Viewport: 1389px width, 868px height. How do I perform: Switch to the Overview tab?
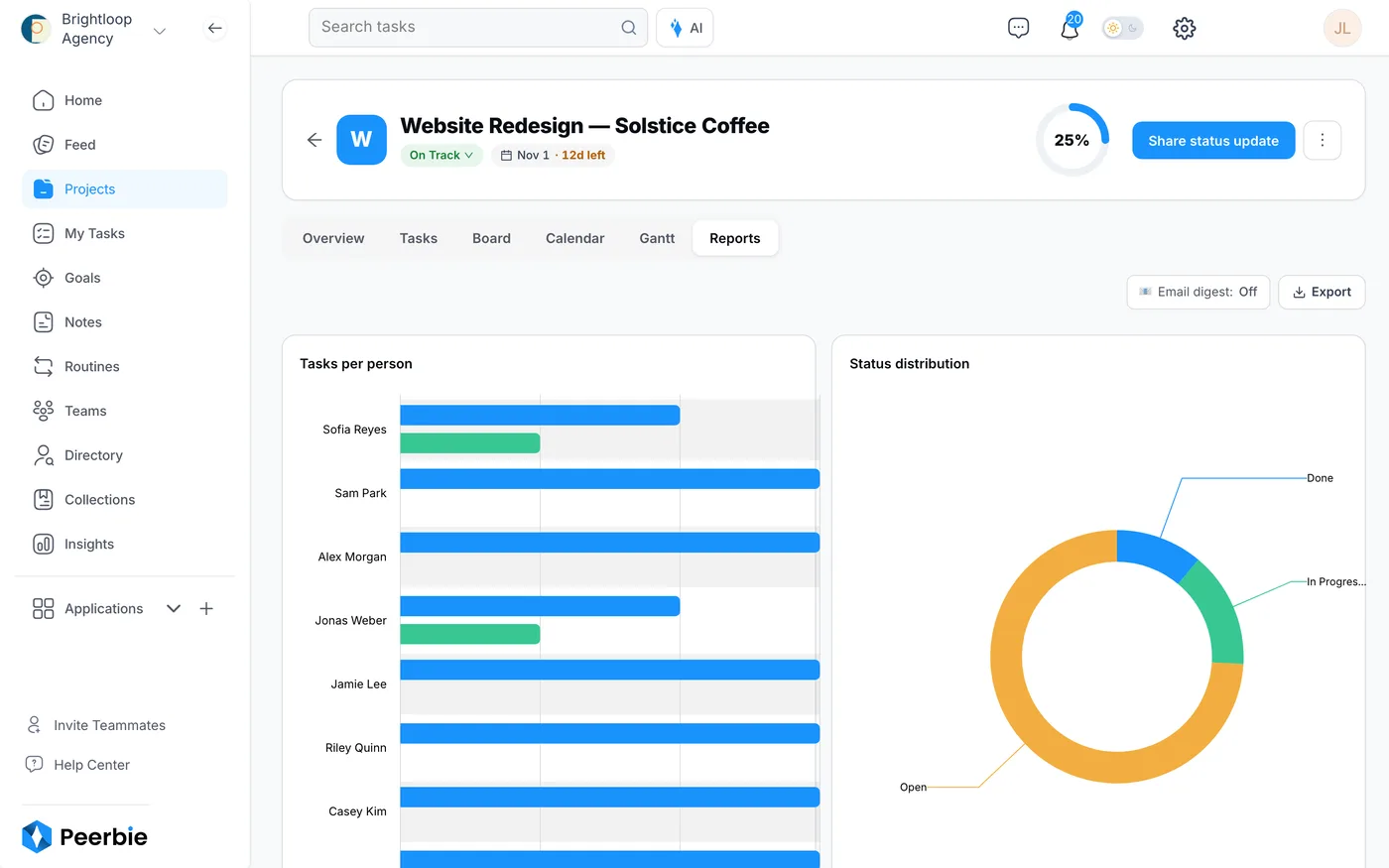(333, 238)
